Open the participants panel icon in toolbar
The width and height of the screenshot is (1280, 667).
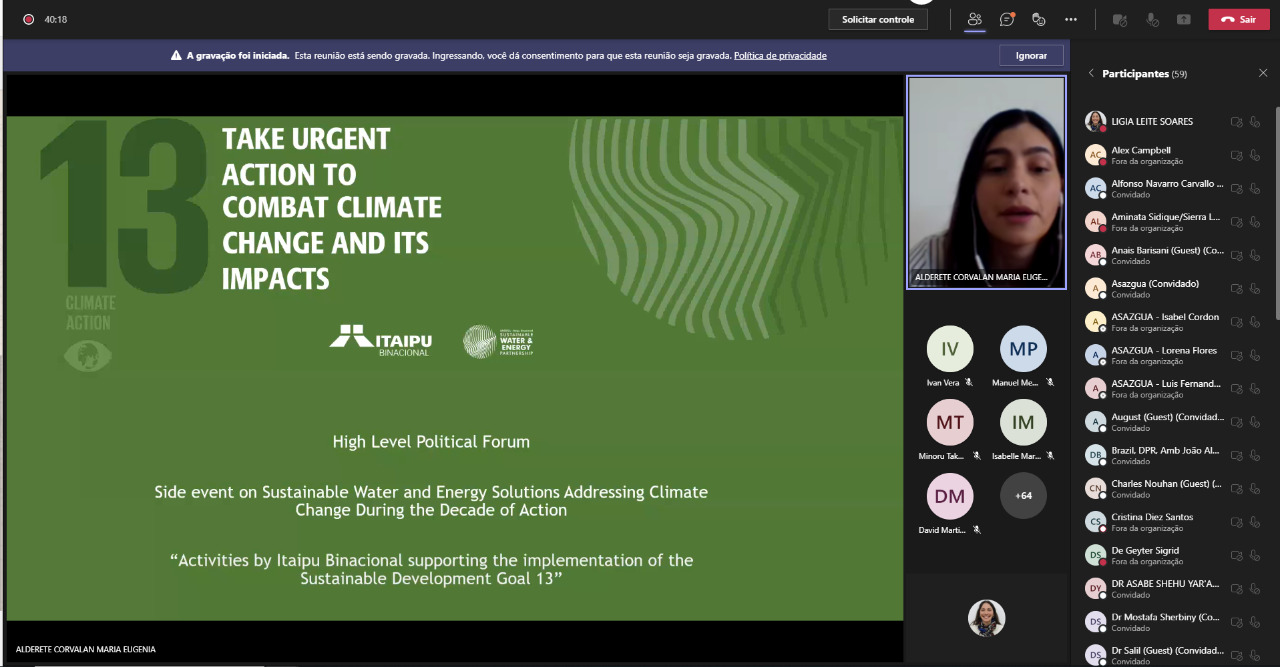pos(974,19)
